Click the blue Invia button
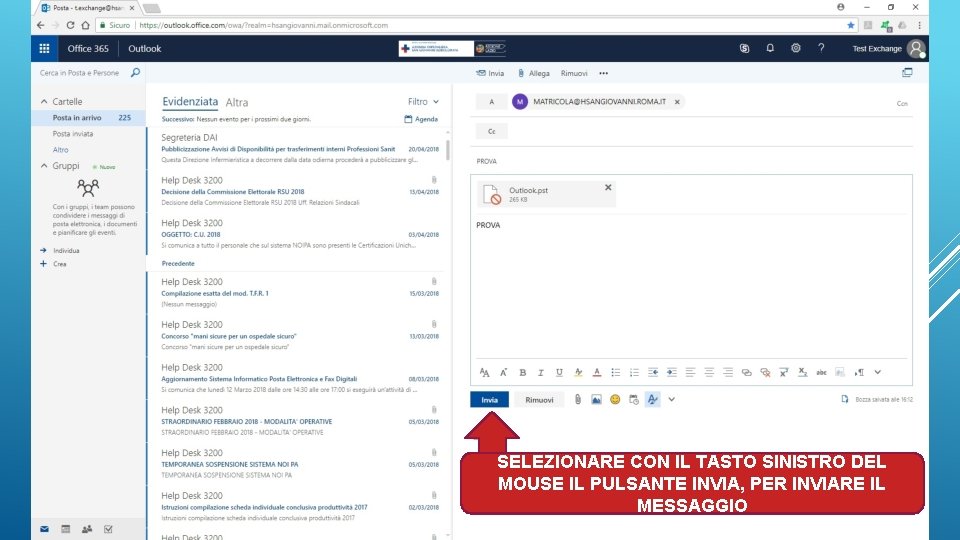 coord(489,399)
